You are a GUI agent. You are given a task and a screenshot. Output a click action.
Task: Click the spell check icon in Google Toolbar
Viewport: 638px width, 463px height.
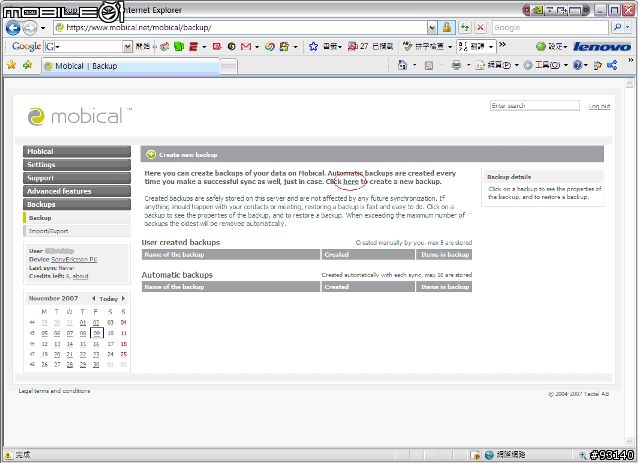[x=407, y=46]
